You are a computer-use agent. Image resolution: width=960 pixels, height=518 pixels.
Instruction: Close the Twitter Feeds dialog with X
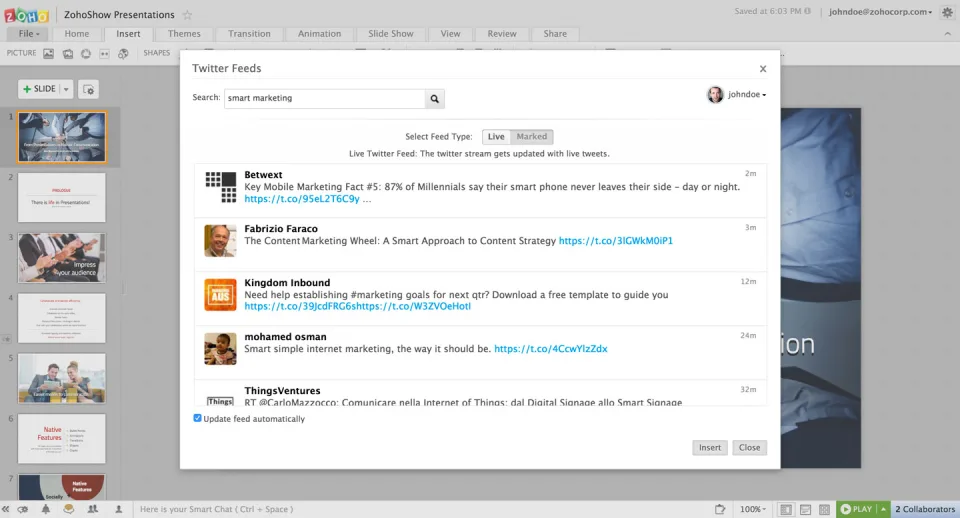click(x=763, y=69)
